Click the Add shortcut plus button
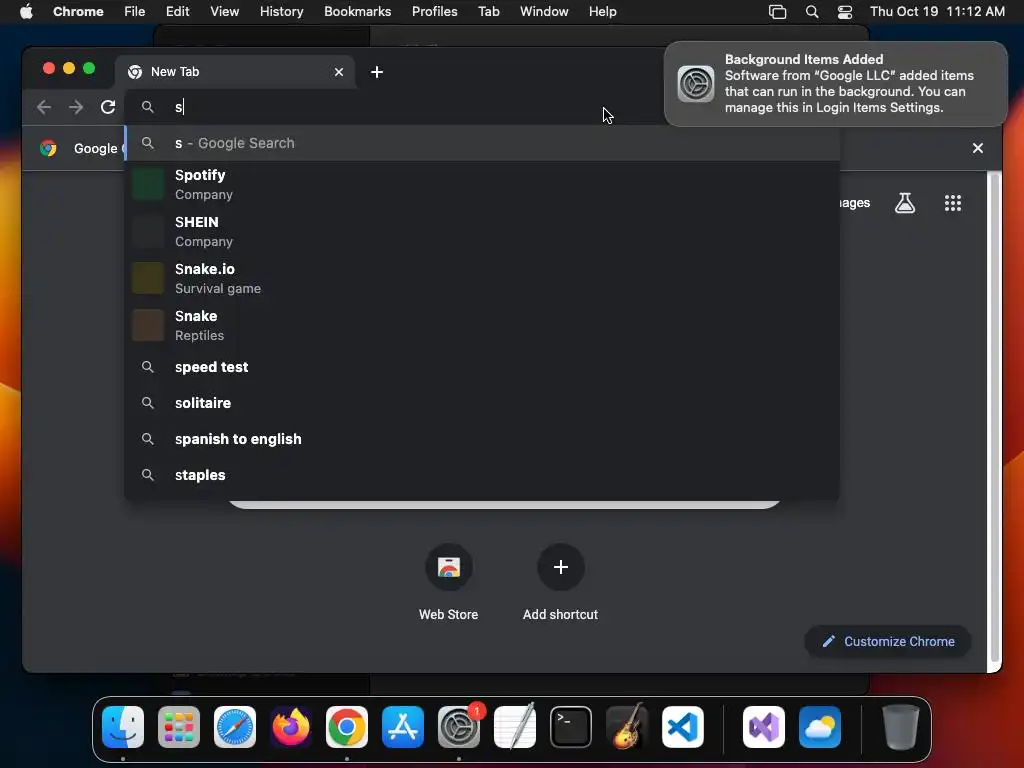The image size is (1024, 768). [x=560, y=567]
